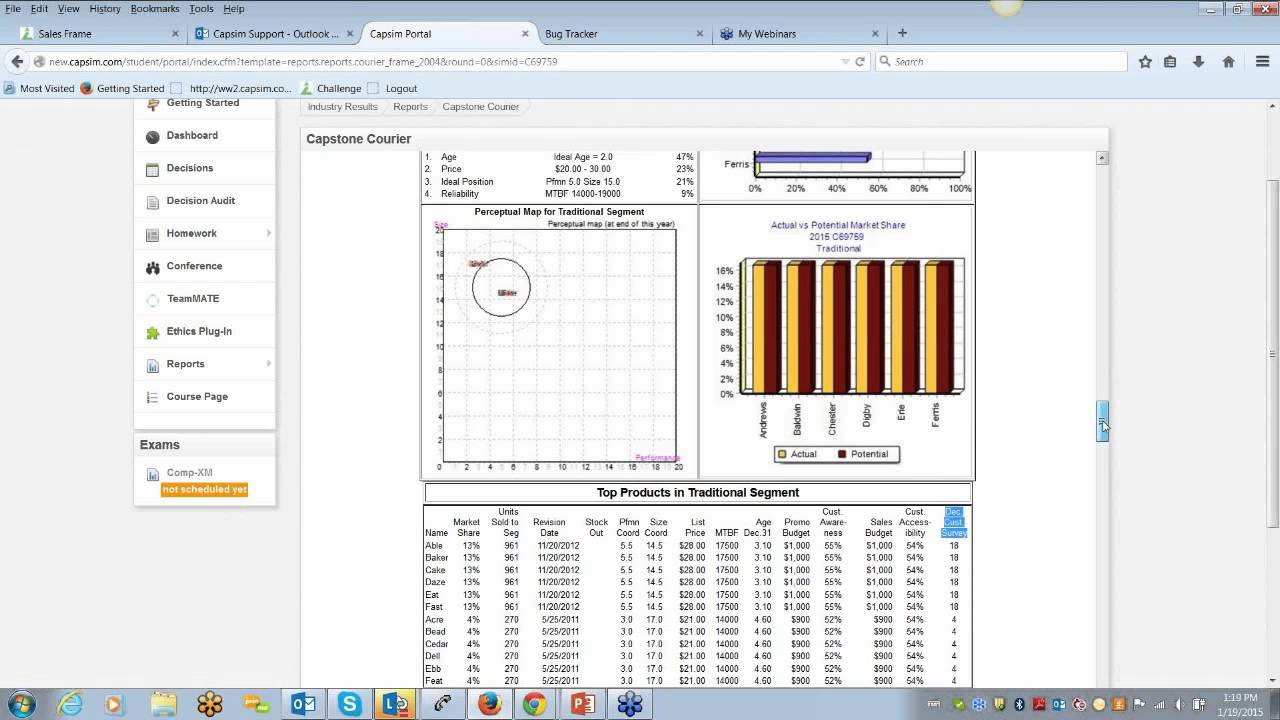Launch Internet Explorer from the taskbar
Image resolution: width=1280 pixels, height=720 pixels.
[70, 704]
